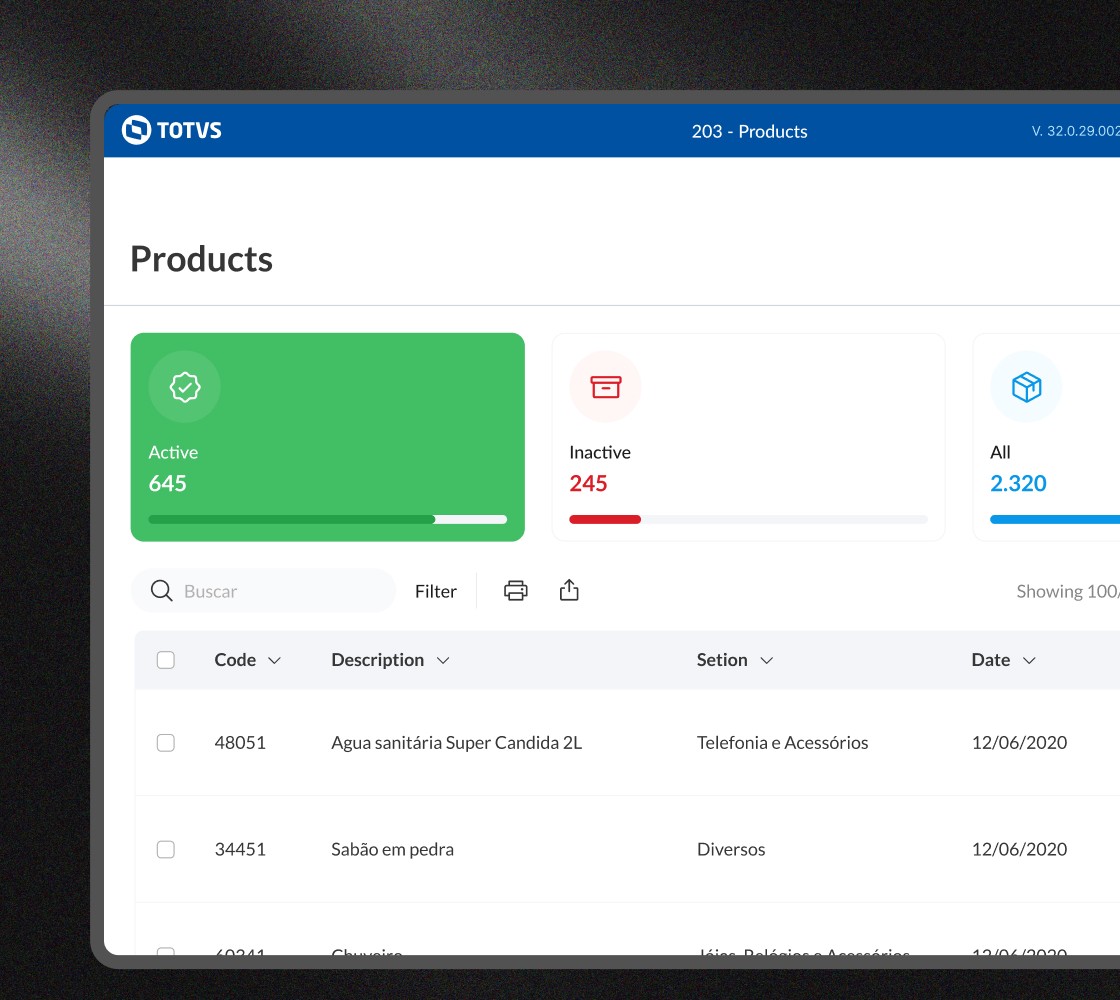
Task: Toggle the select-all checkbox in table header
Action: (x=166, y=660)
